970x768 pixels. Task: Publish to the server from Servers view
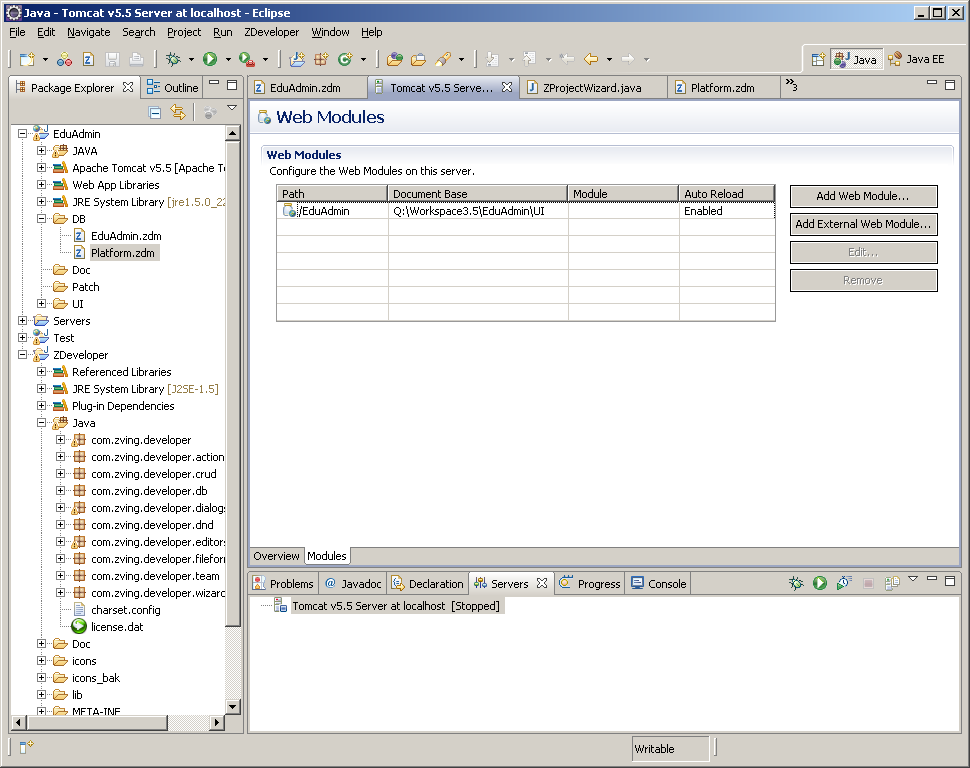coord(890,583)
